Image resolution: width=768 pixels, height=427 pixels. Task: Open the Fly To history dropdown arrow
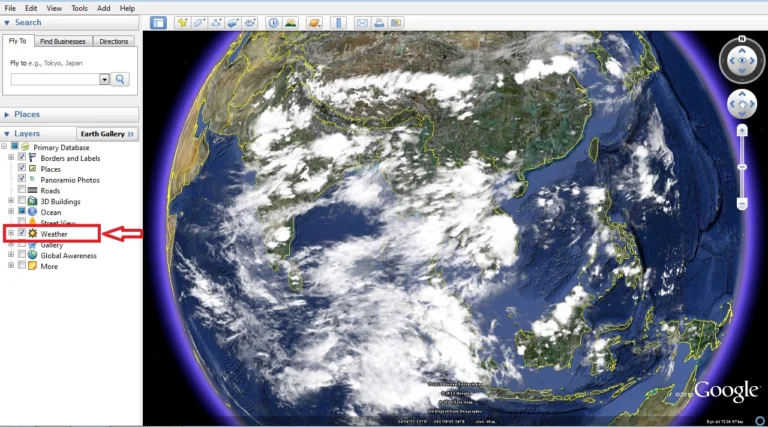104,79
